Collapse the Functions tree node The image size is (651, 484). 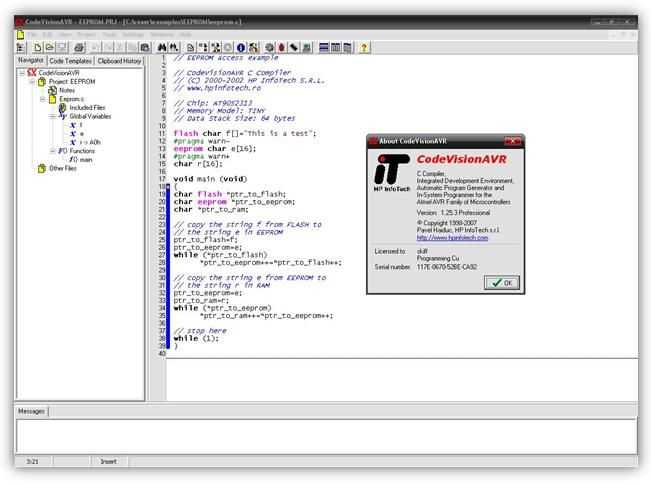tap(53, 151)
